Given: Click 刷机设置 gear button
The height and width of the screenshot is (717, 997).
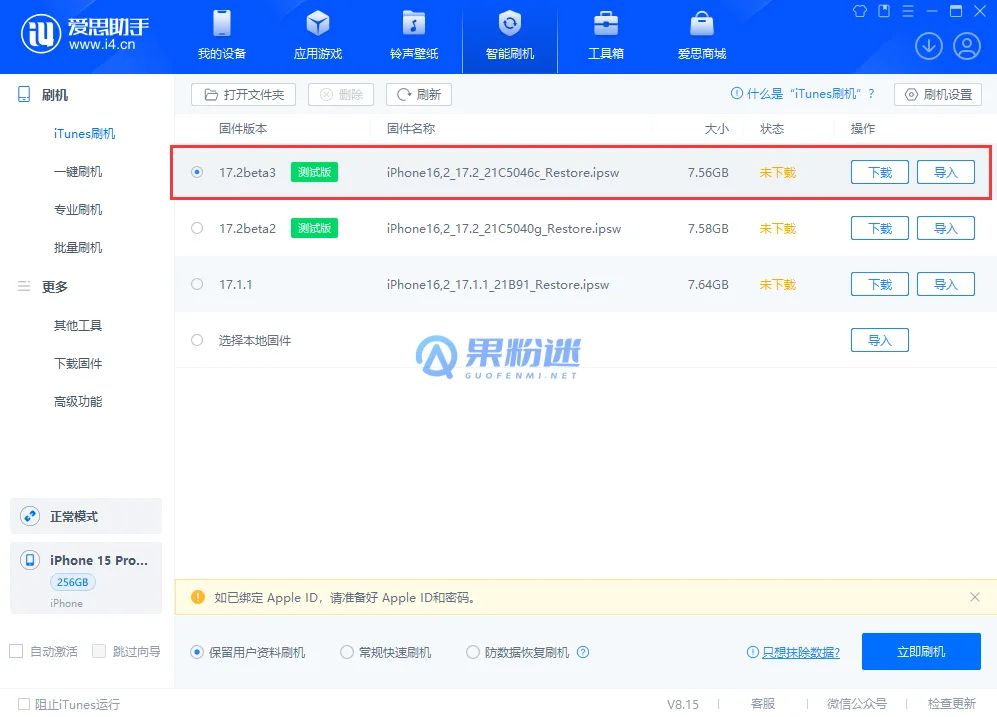Looking at the screenshot, I should coord(938,94).
